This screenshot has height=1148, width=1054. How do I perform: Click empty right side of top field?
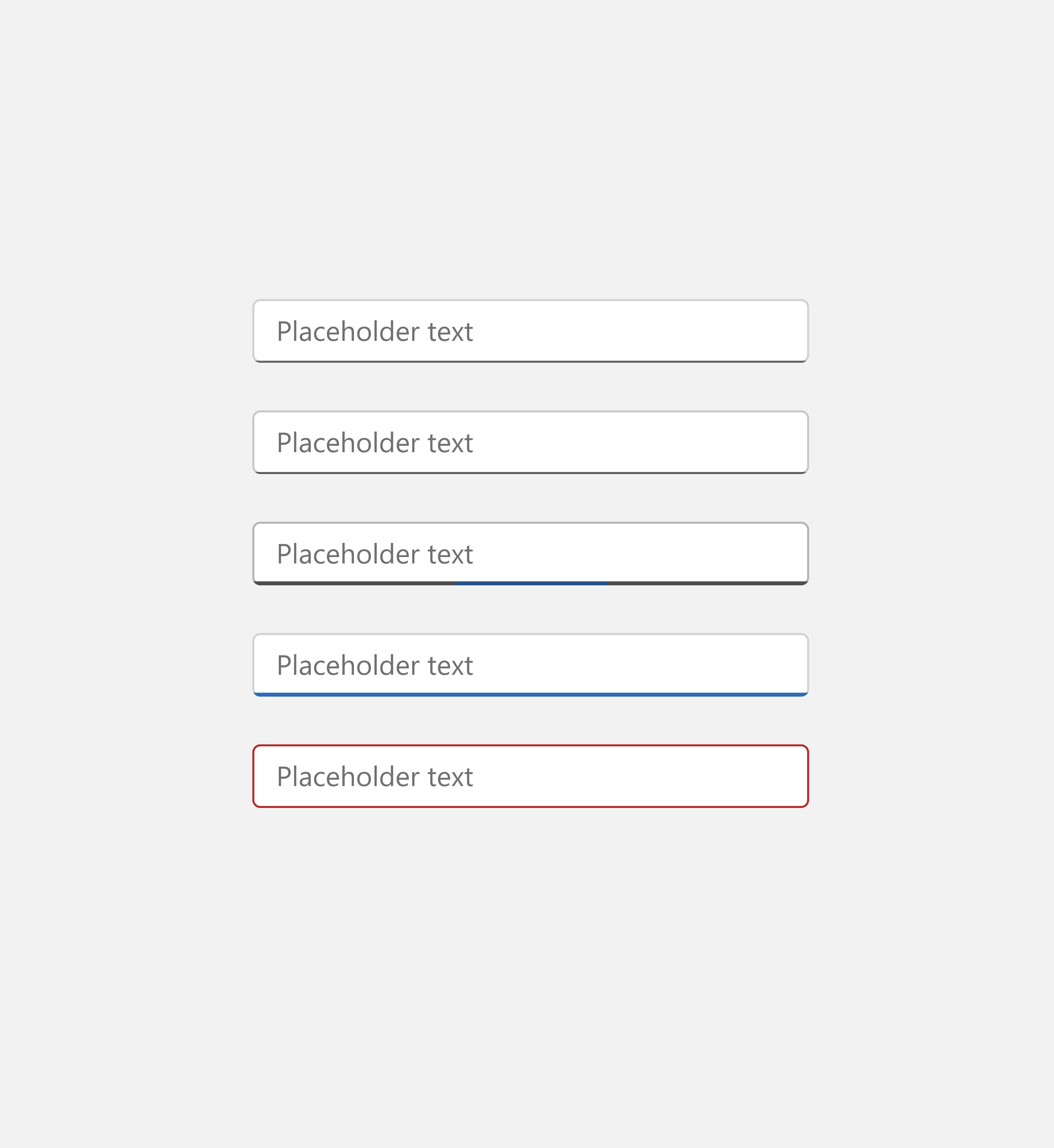click(x=684, y=331)
